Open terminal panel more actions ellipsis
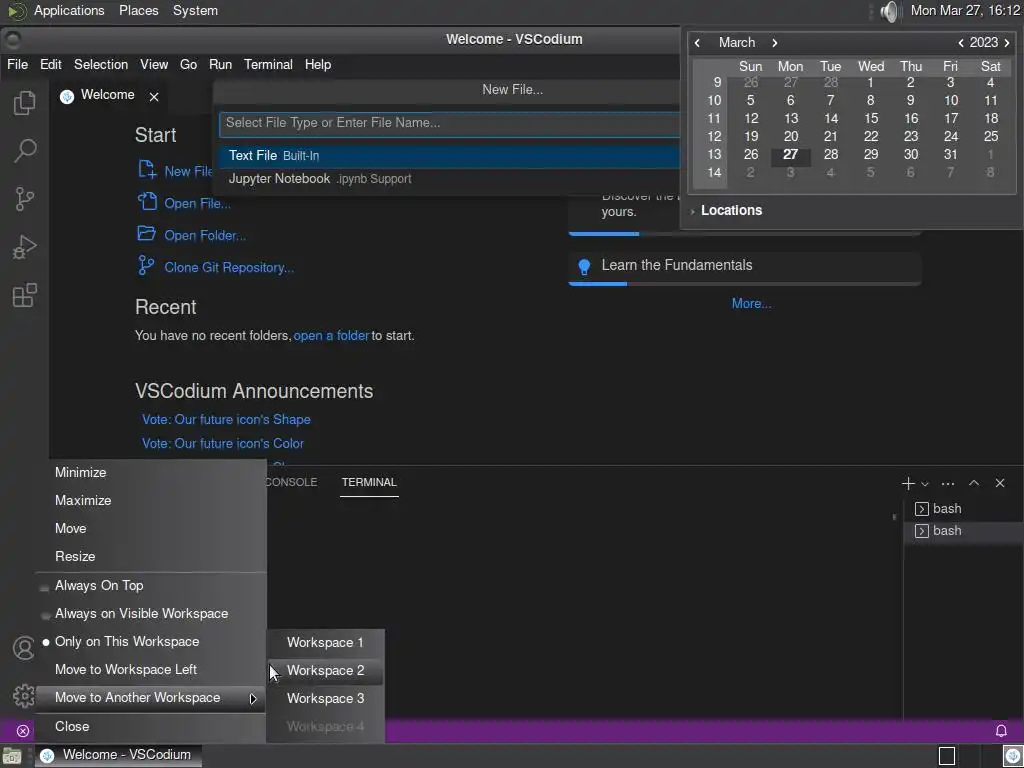 coord(948,483)
